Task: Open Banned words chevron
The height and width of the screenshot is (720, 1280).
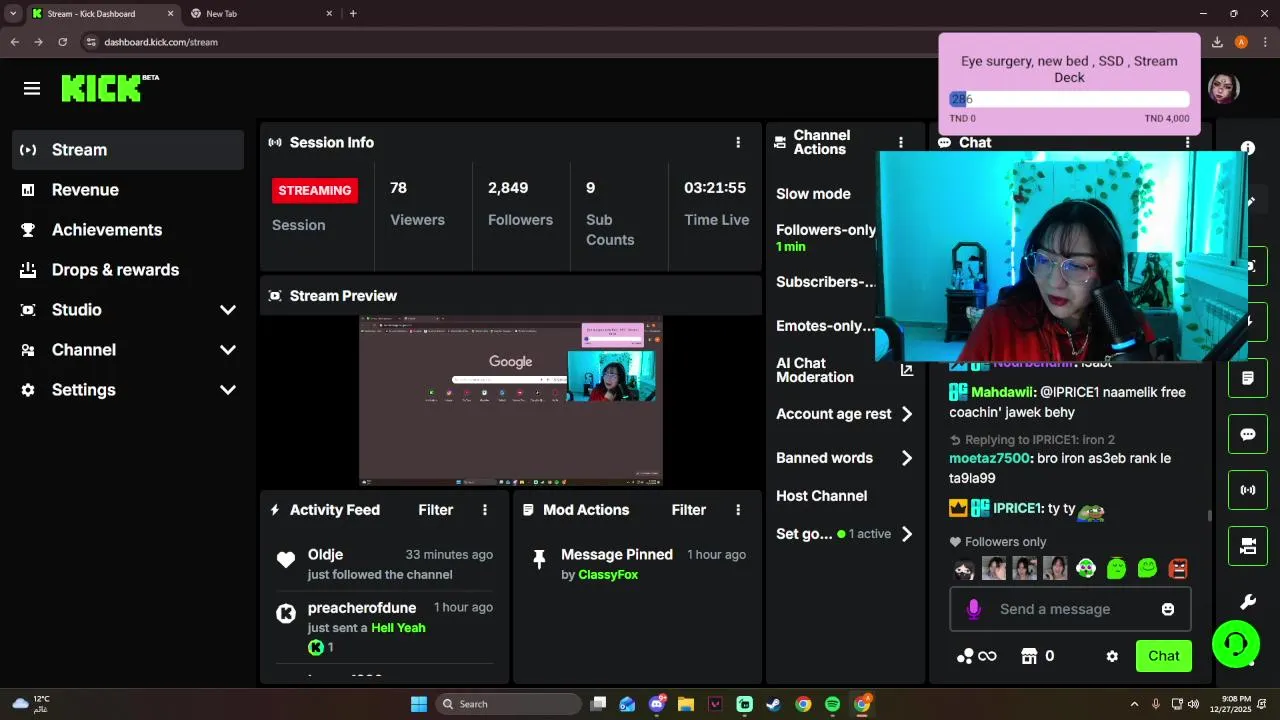Action: click(907, 458)
